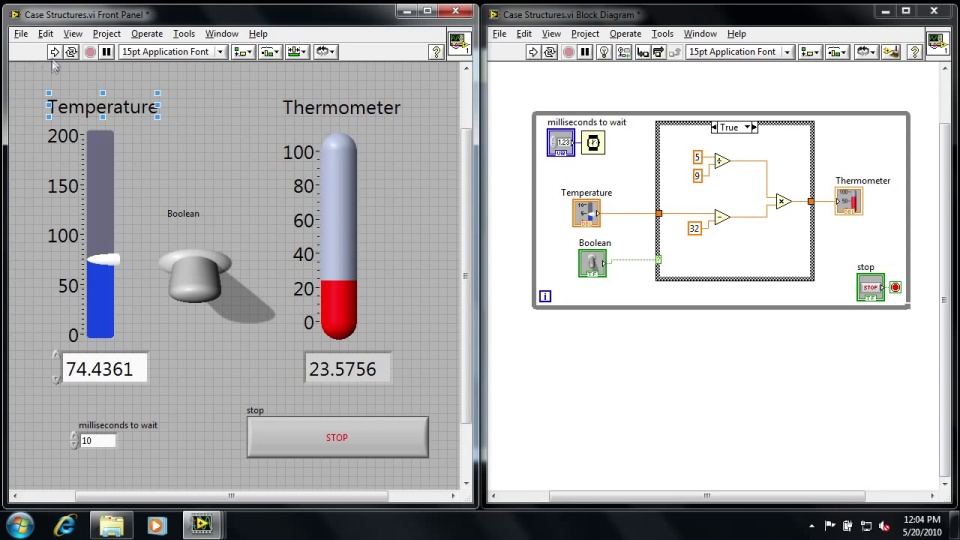Pause execution from the Block Diagram toolbar
This screenshot has height=540, width=960.
click(x=586, y=52)
